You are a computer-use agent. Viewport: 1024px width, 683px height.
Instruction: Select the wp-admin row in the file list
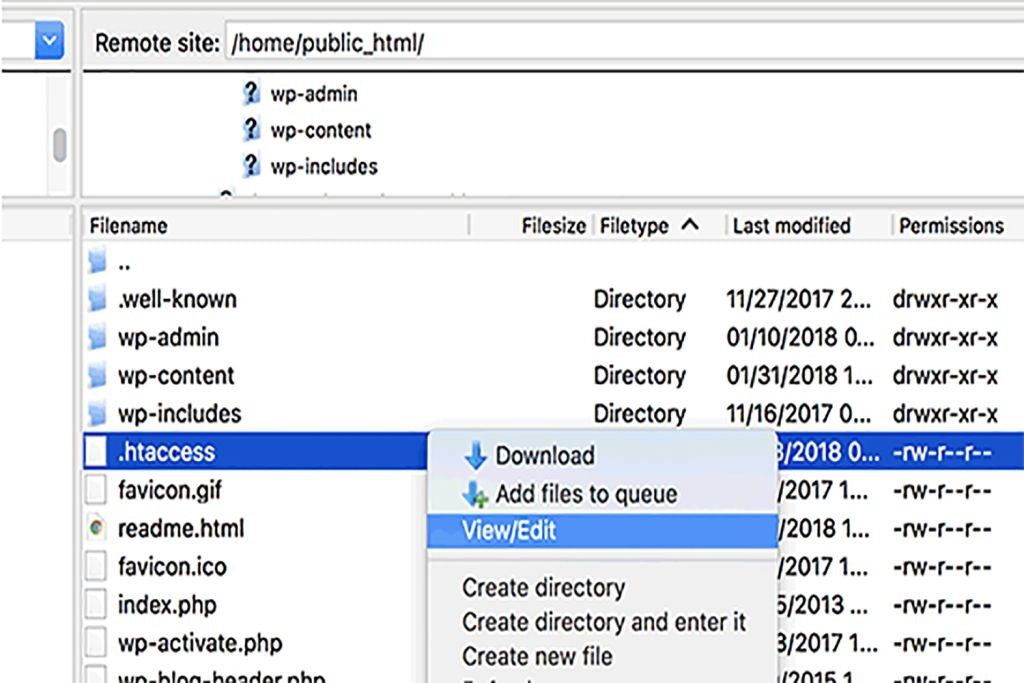pyautogui.click(x=553, y=338)
